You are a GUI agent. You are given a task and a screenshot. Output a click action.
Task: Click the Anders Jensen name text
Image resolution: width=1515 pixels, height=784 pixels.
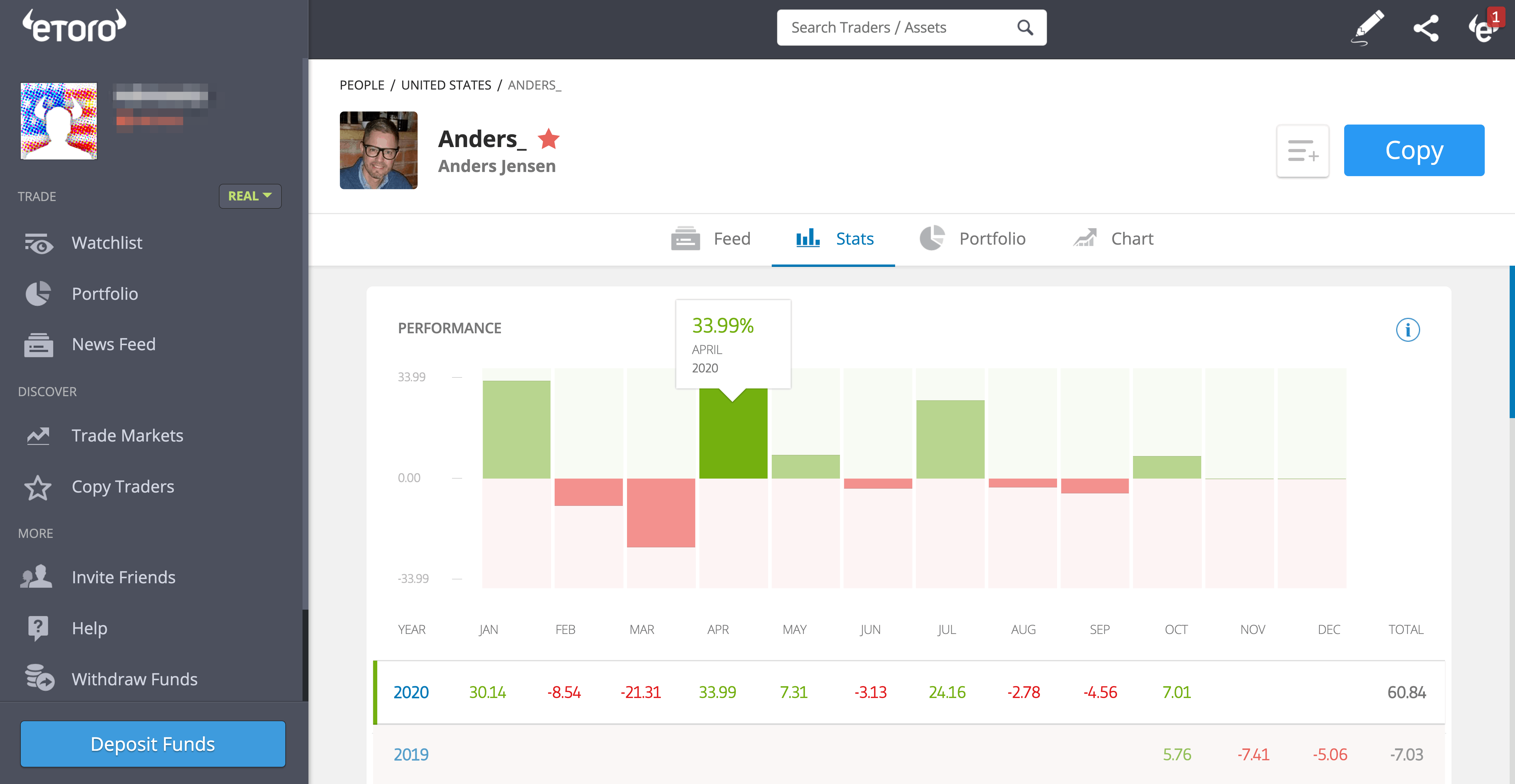tap(496, 166)
